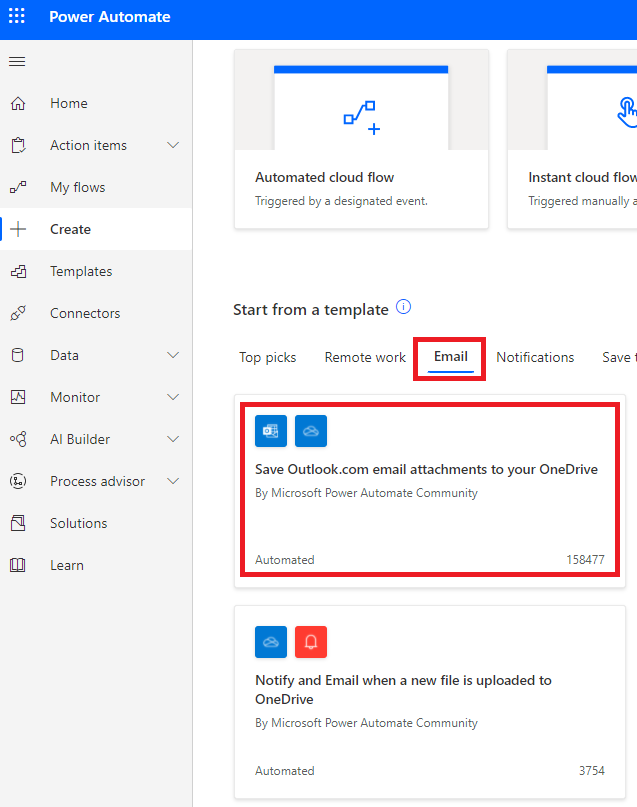Click the Connectors plug icon

click(x=18, y=313)
